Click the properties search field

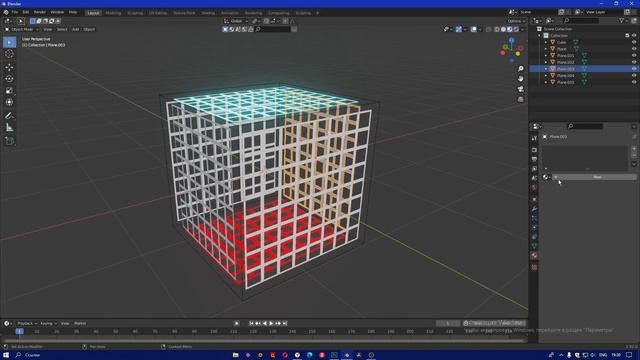tap(585, 126)
